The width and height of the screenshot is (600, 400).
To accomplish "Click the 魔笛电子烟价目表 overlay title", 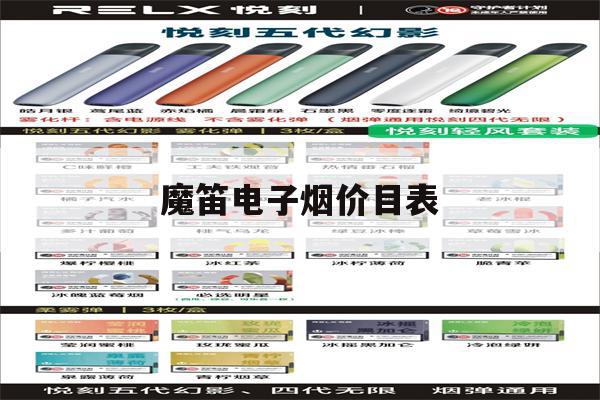I will click(x=300, y=200).
